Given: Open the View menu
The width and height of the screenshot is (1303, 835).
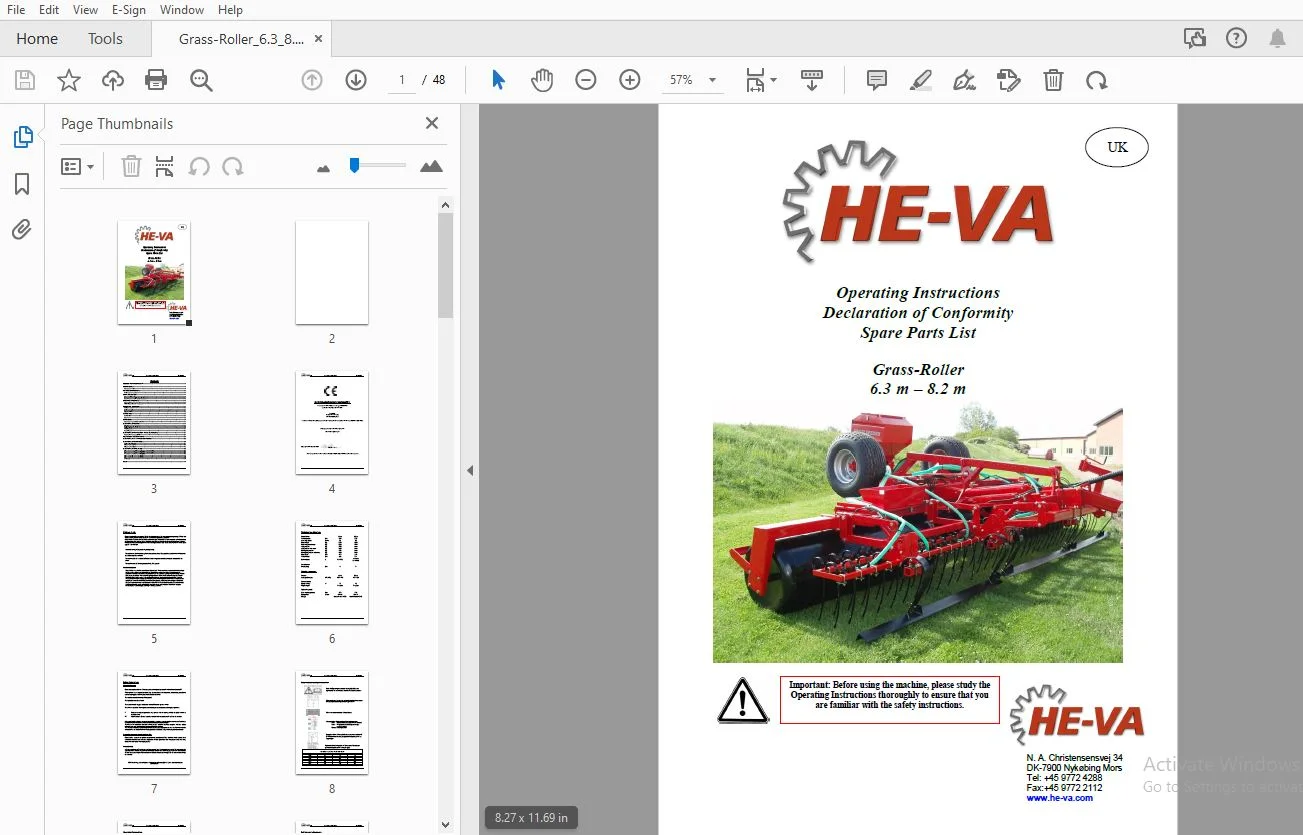Looking at the screenshot, I should pyautogui.click(x=86, y=10).
